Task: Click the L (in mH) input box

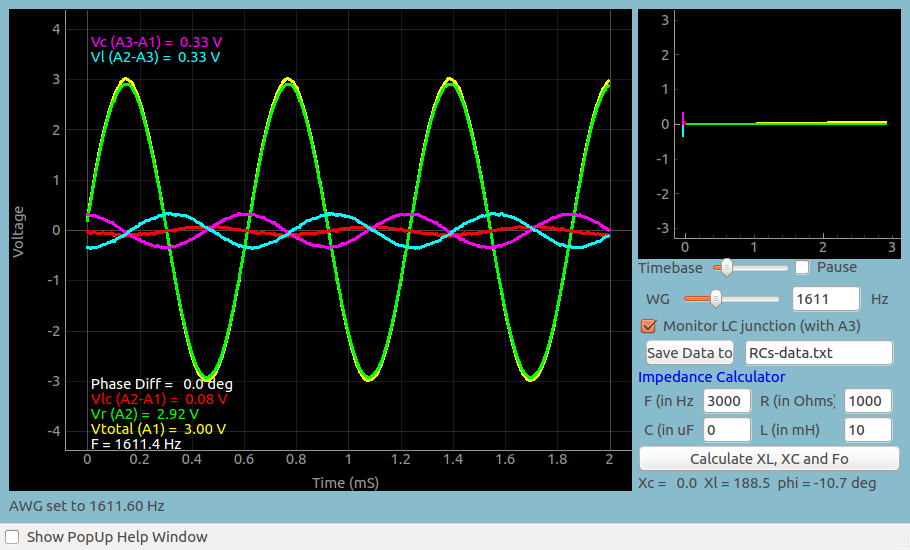Action: [867, 430]
